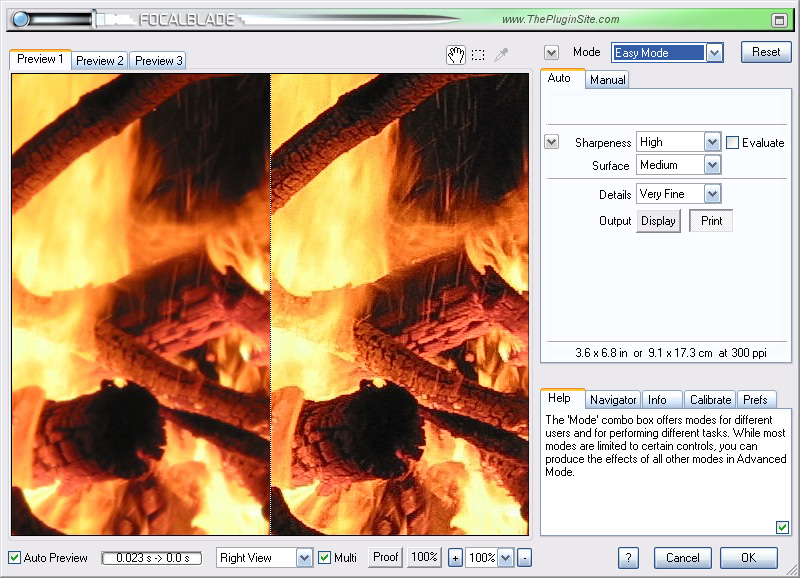Click the blue orb logo in title bar
Image resolution: width=800 pixels, height=578 pixels.
tap(21, 19)
